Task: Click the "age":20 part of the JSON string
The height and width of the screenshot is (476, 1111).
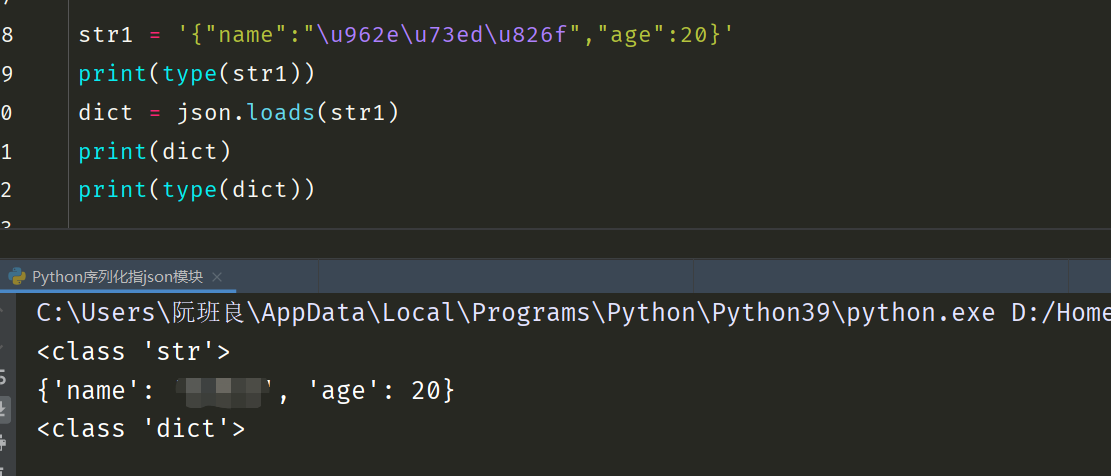Action: coord(664,35)
